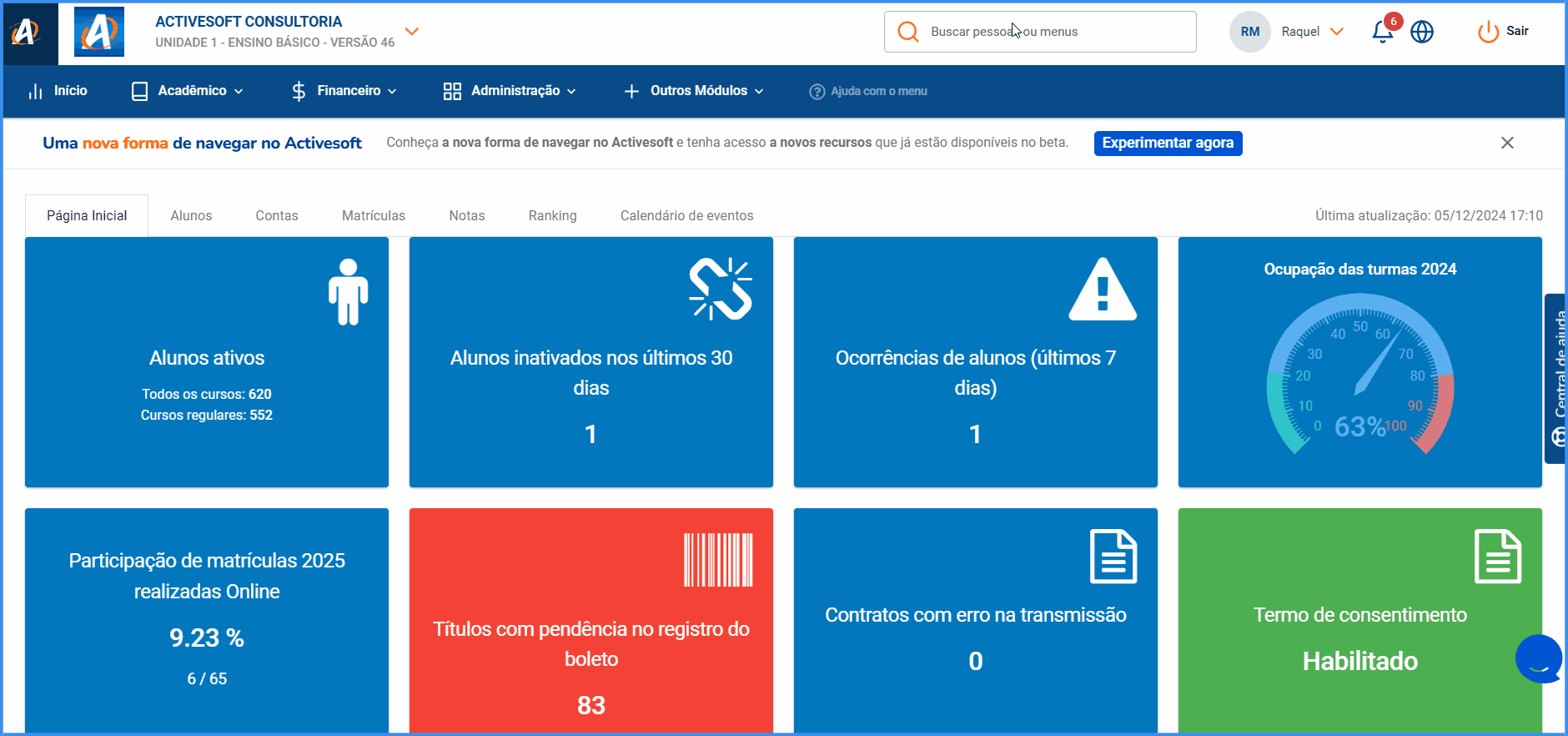This screenshot has height=736, width=1568.
Task: Open the Raquel user dropdown
Action: pyautogui.click(x=1313, y=32)
